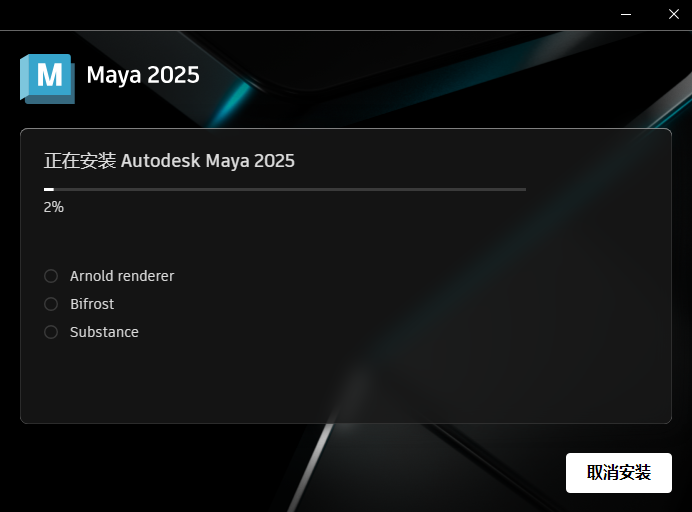This screenshot has width=692, height=512.
Task: Click the 取消安装 cancel button
Action: click(x=619, y=473)
